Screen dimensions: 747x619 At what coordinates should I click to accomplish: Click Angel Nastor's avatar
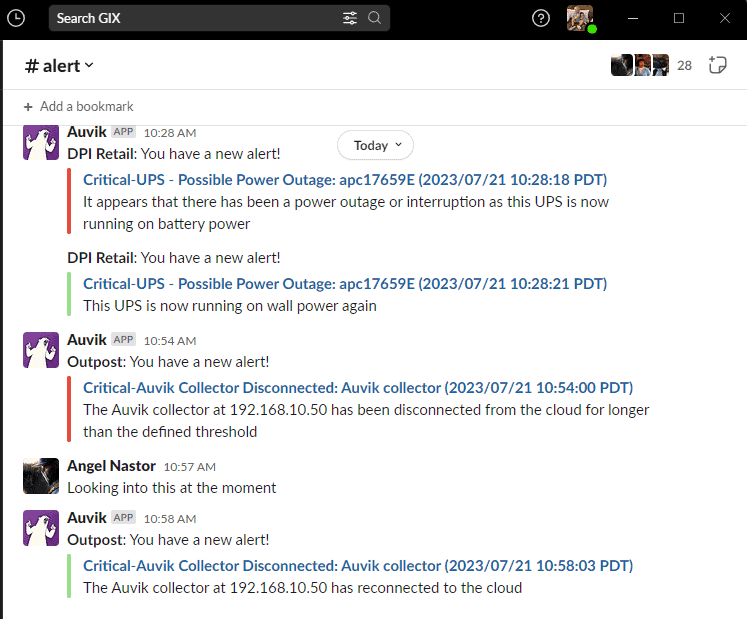pyautogui.click(x=41, y=476)
